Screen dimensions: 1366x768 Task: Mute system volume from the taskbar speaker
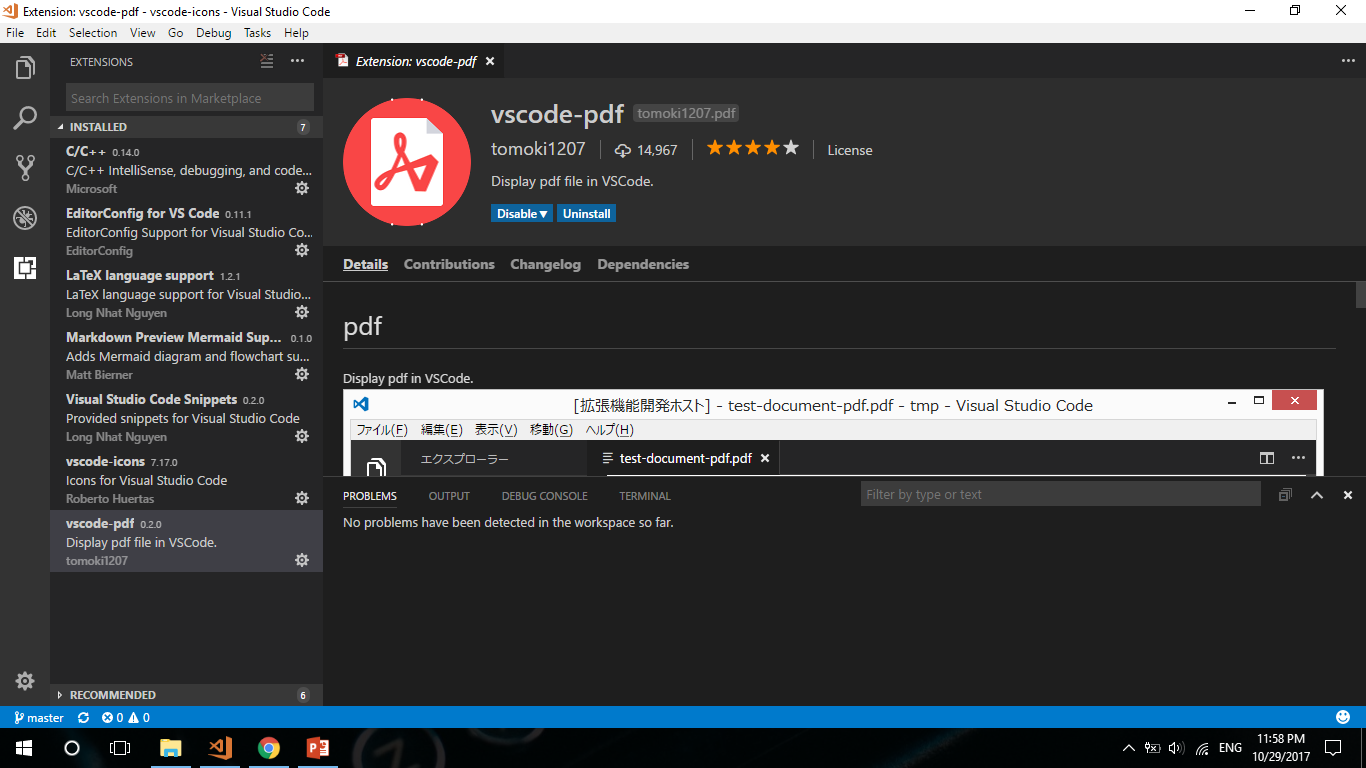click(x=1174, y=747)
